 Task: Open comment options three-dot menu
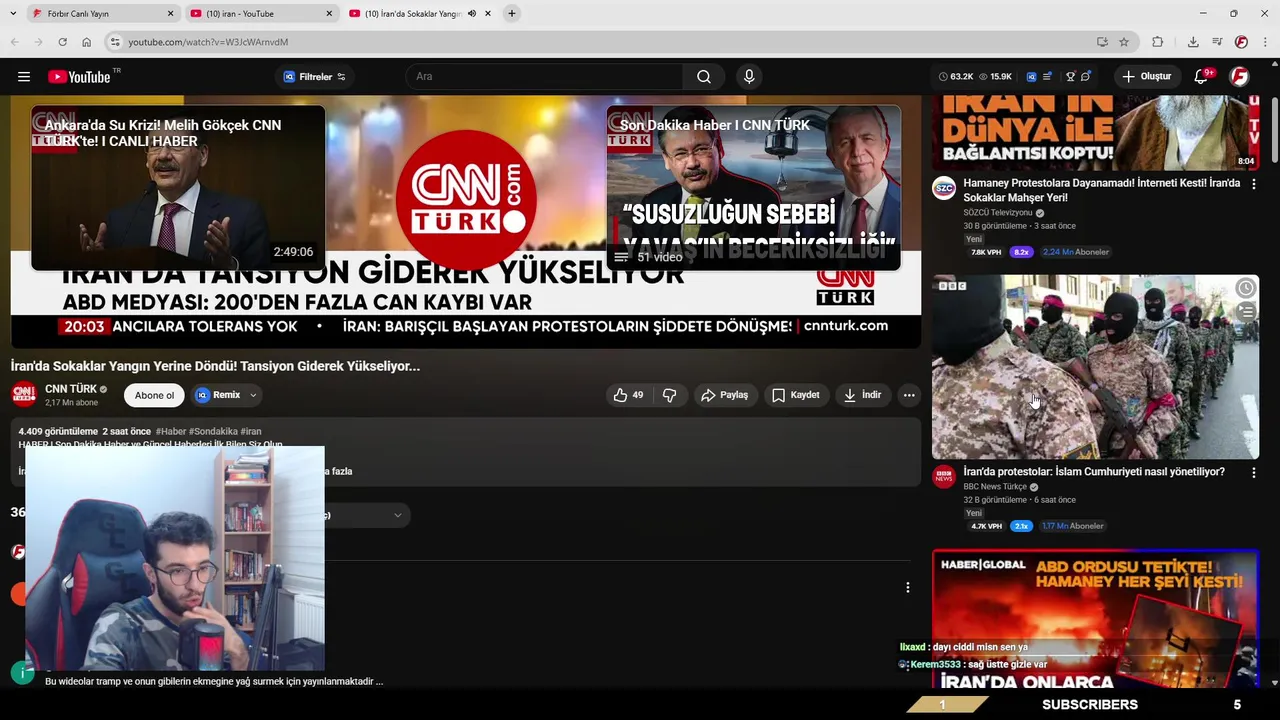[x=907, y=588]
